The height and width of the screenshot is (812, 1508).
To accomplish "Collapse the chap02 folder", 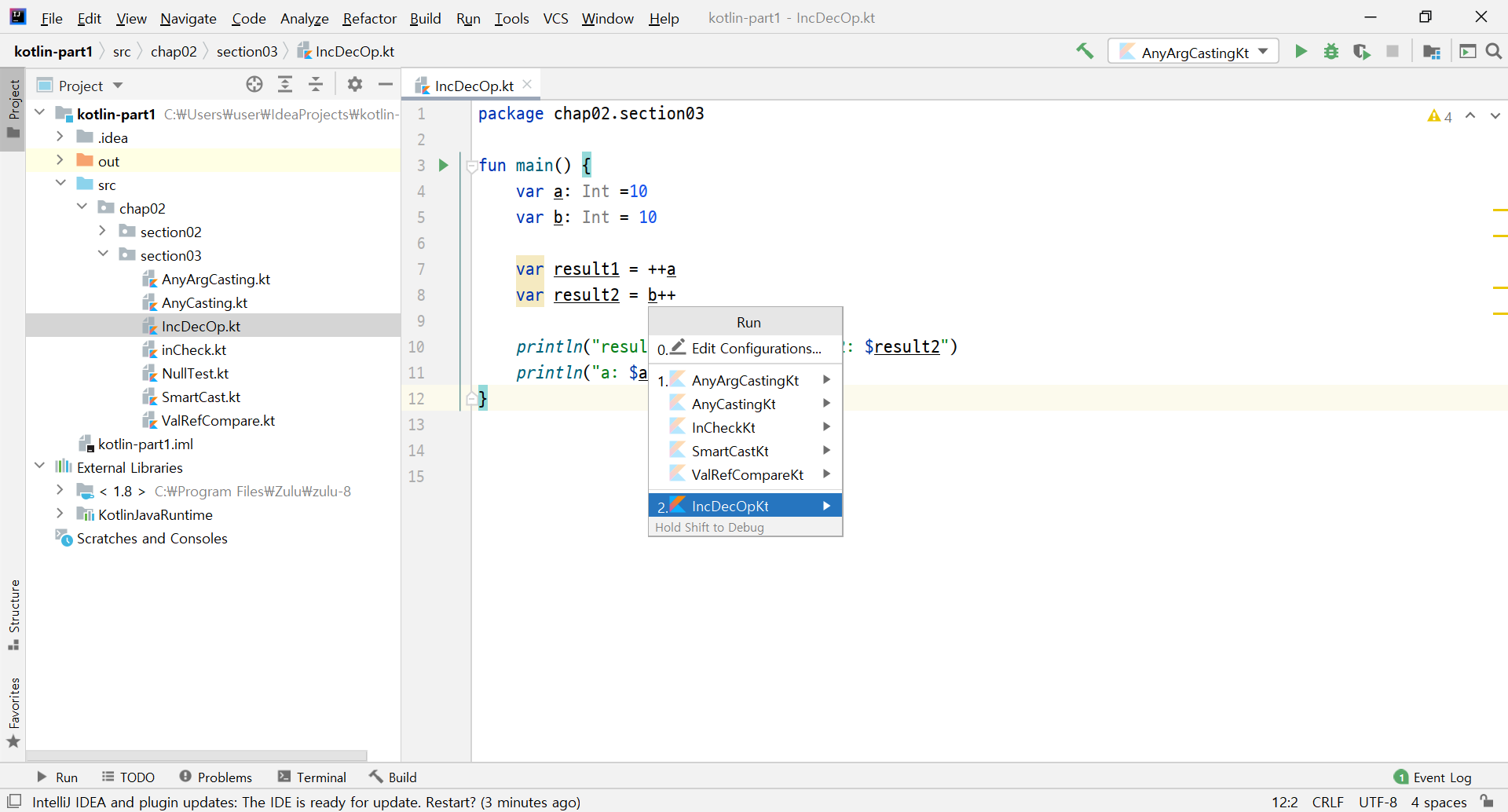I will (82, 207).
